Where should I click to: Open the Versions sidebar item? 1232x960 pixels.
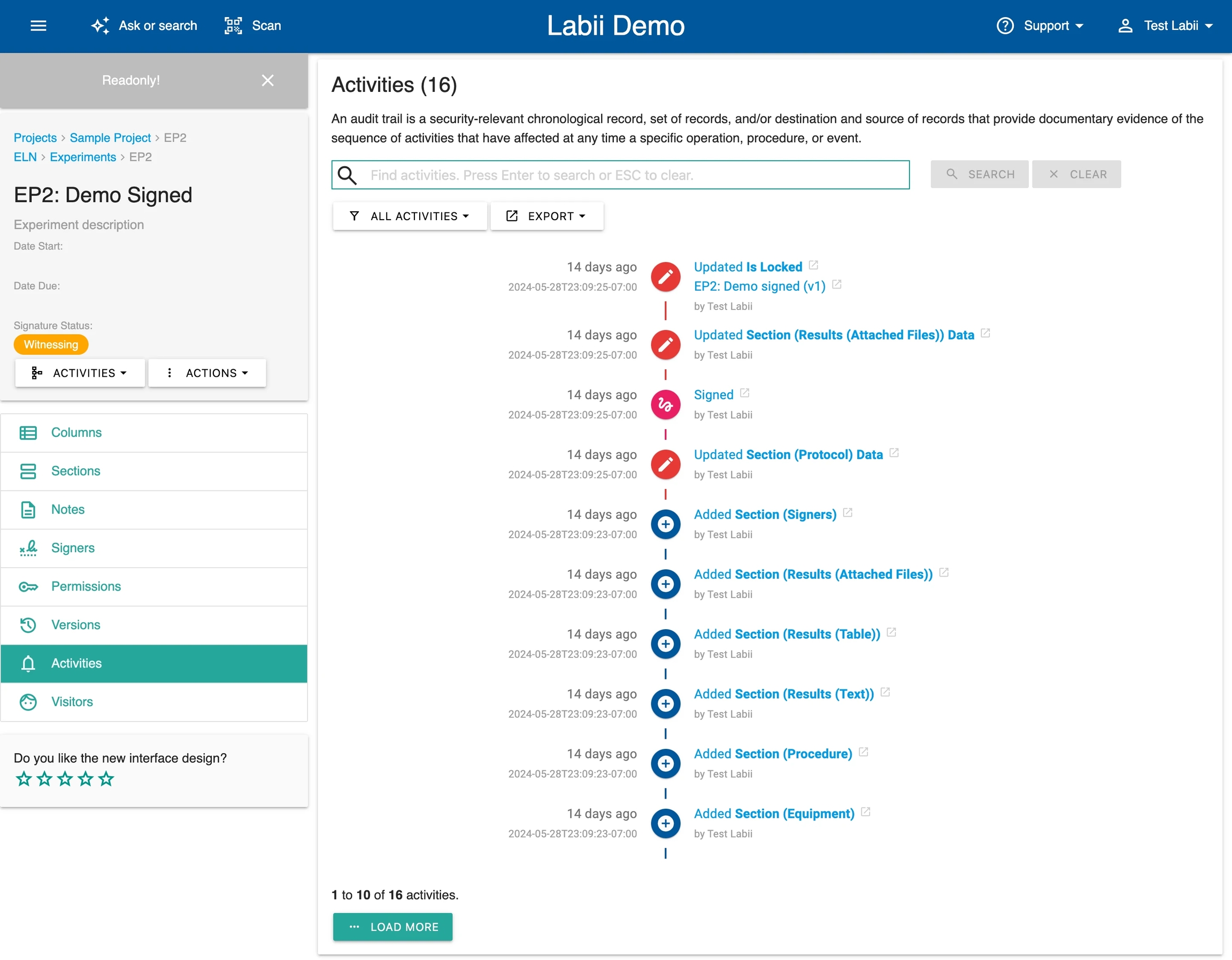75,624
